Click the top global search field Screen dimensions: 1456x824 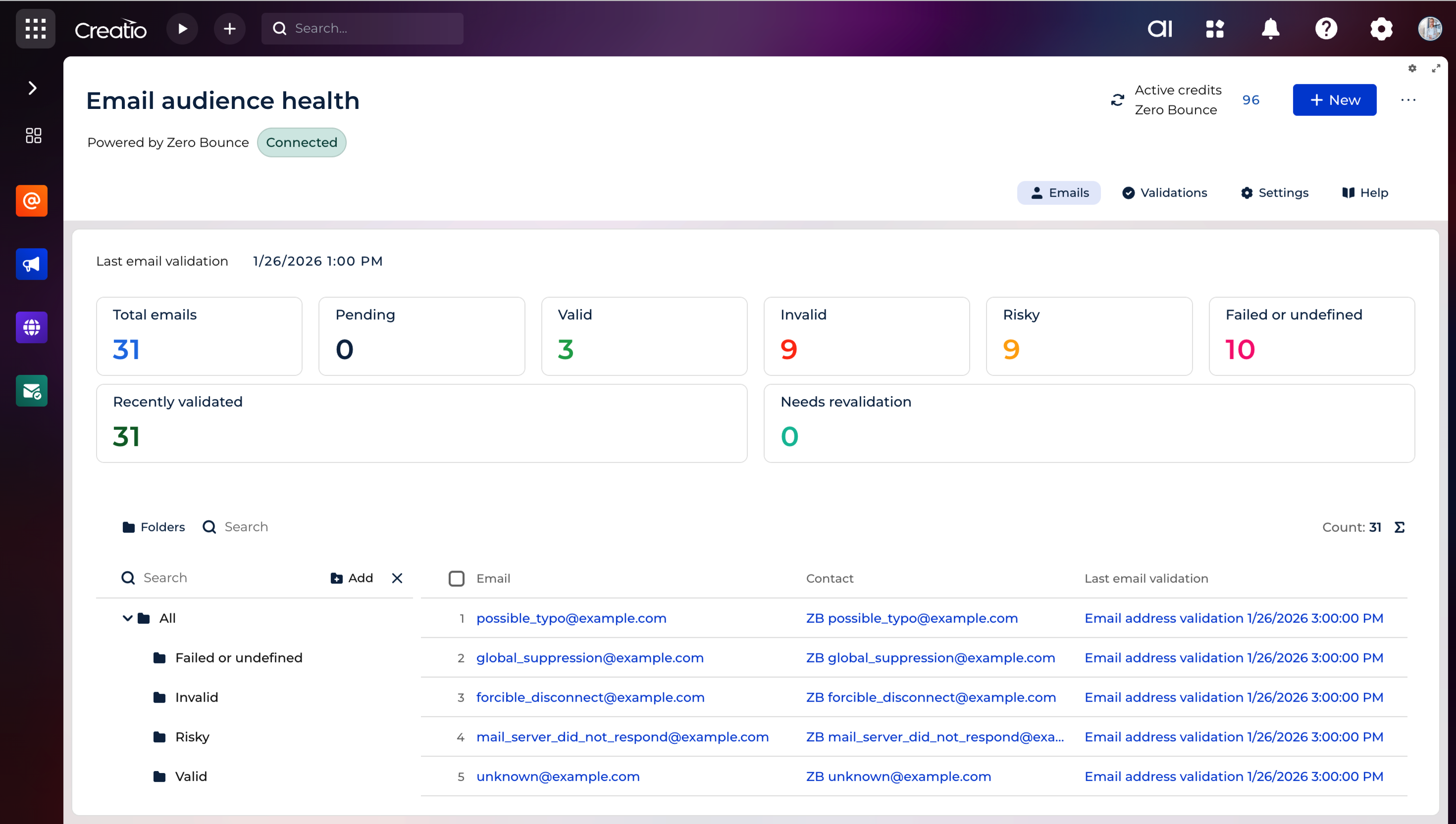373,28
